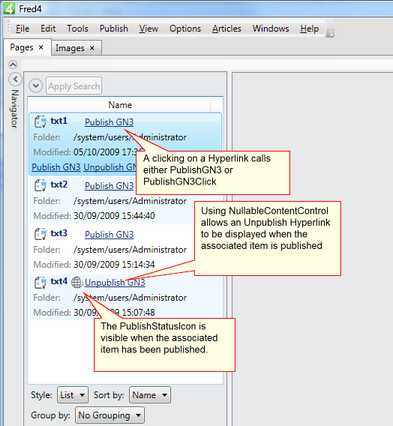The width and height of the screenshot is (393, 426).
Task: Open the Options menu
Action: pyautogui.click(x=185, y=29)
